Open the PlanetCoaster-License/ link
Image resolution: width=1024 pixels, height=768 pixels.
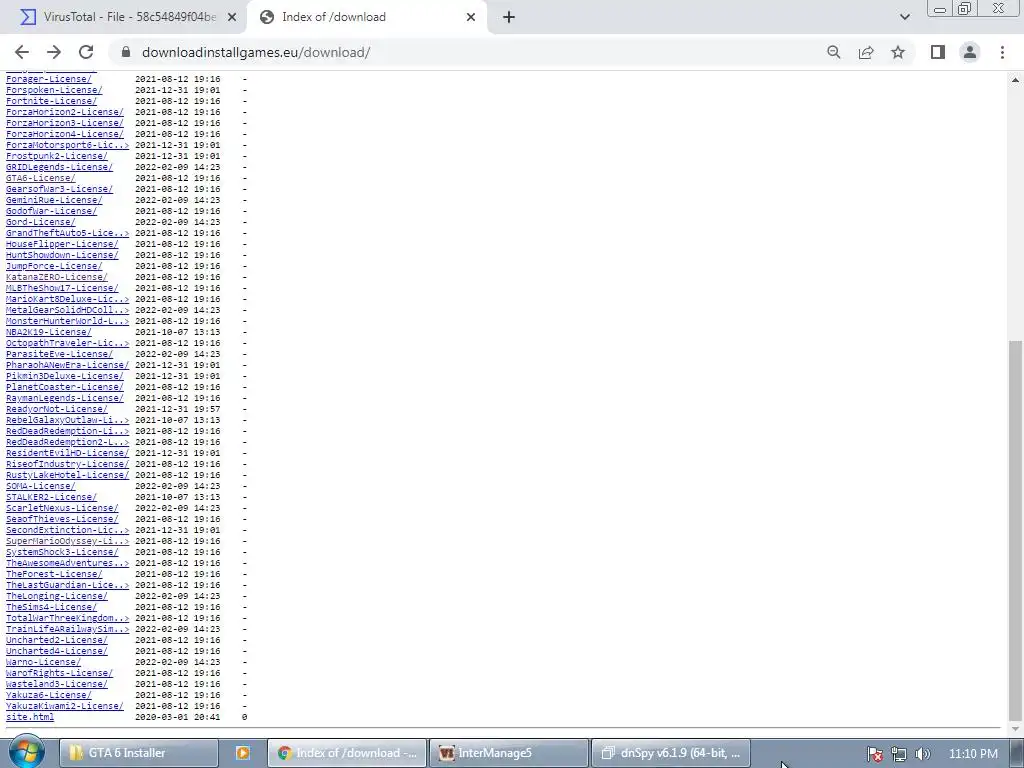65,387
